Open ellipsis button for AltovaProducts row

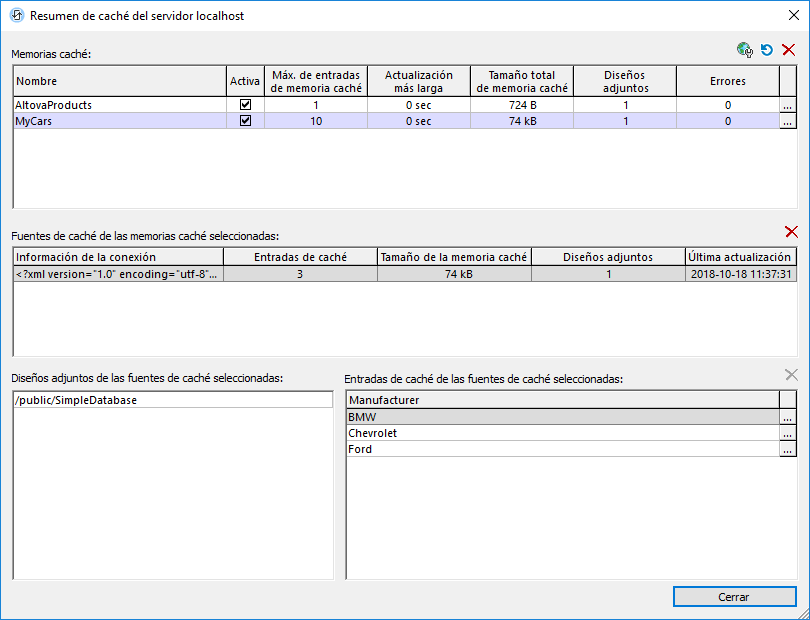tap(787, 105)
